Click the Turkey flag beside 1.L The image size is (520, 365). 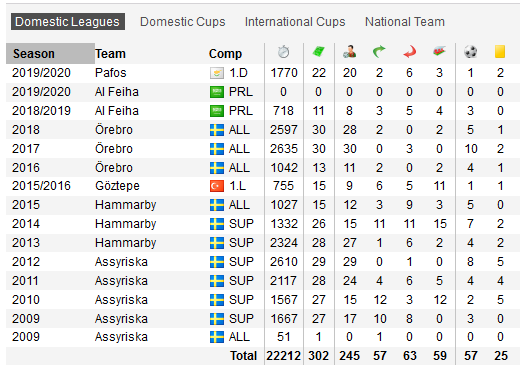tap(217, 186)
